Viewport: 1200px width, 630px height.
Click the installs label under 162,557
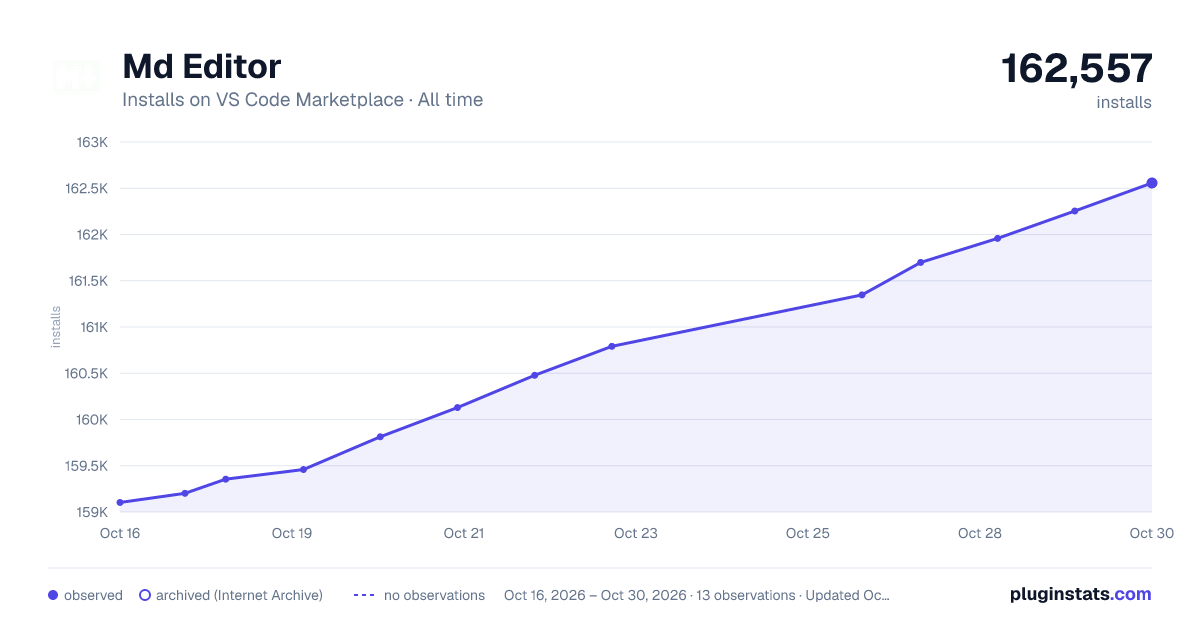[1124, 102]
